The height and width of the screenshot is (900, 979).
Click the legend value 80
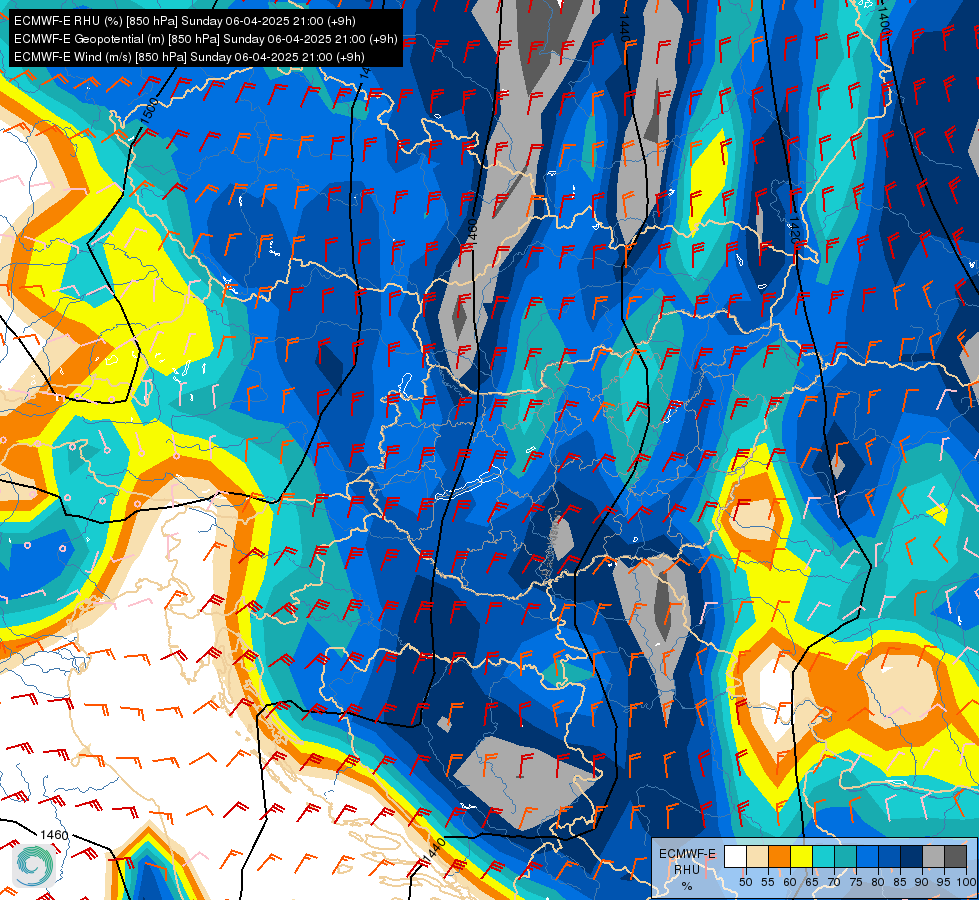click(x=878, y=882)
